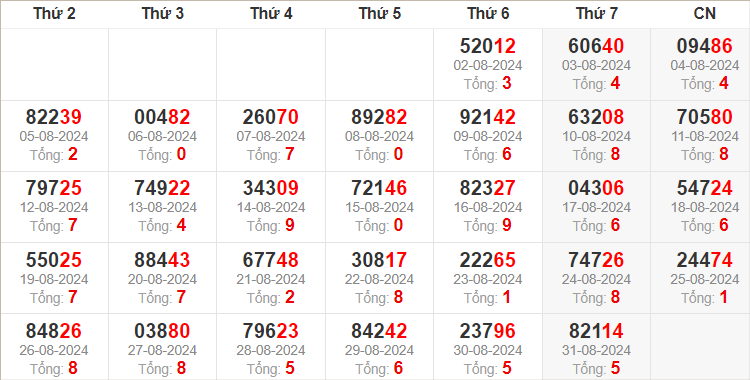
Task: Click result number 79725
Action: 54,188
